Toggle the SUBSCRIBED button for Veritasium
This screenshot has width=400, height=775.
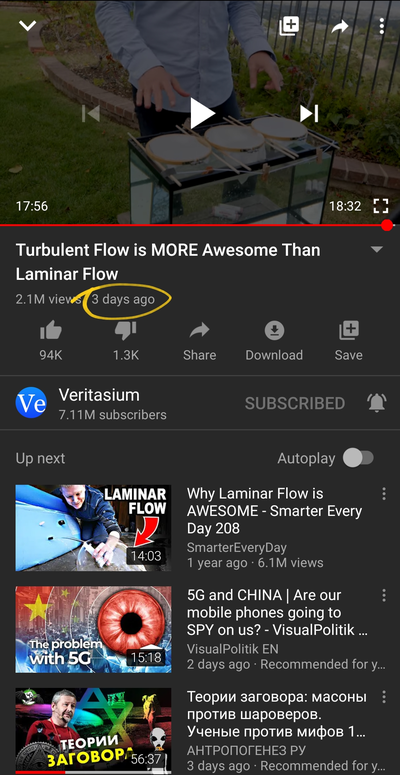click(295, 403)
